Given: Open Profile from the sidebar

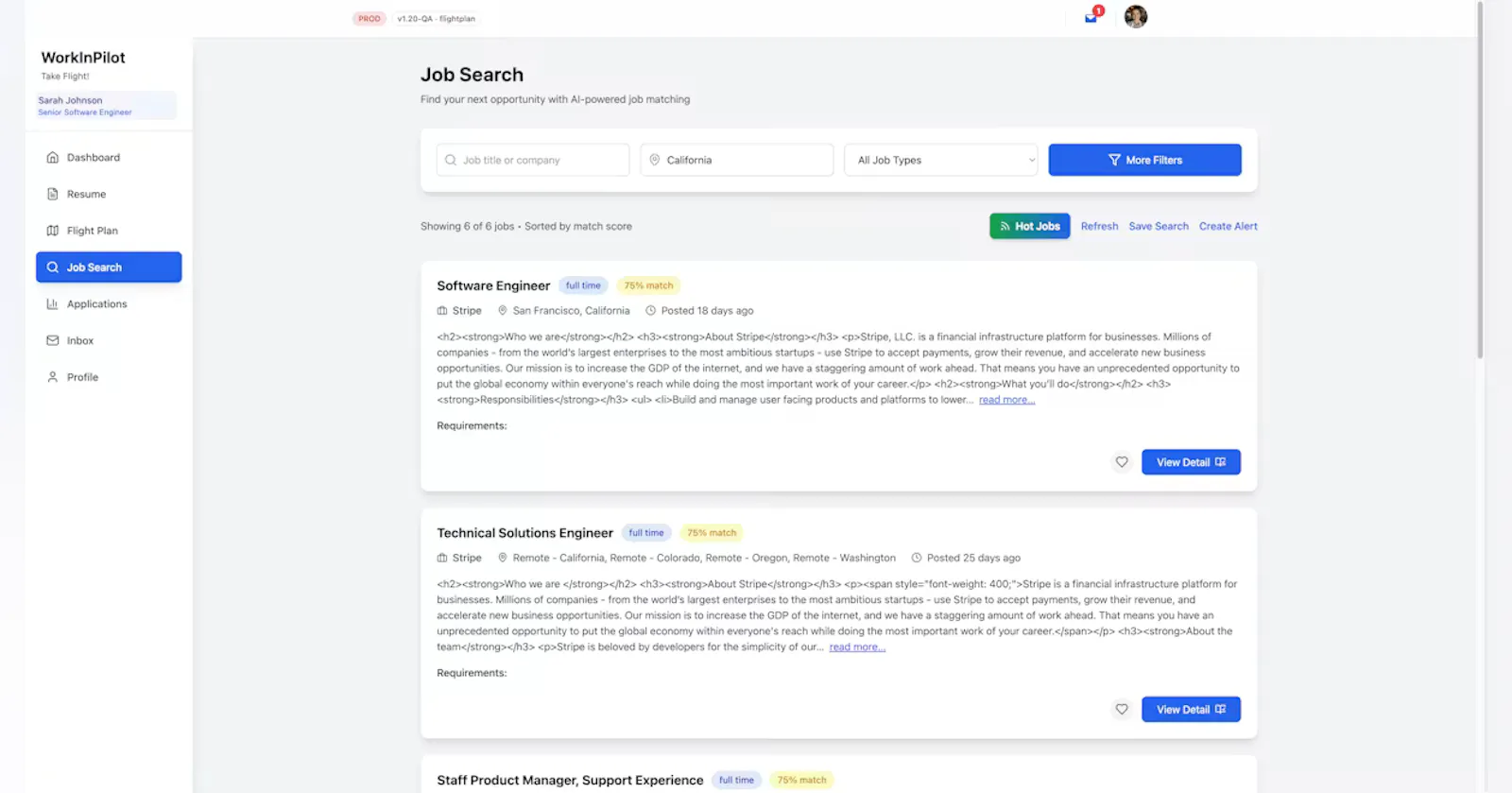Looking at the screenshot, I should [x=109, y=377].
